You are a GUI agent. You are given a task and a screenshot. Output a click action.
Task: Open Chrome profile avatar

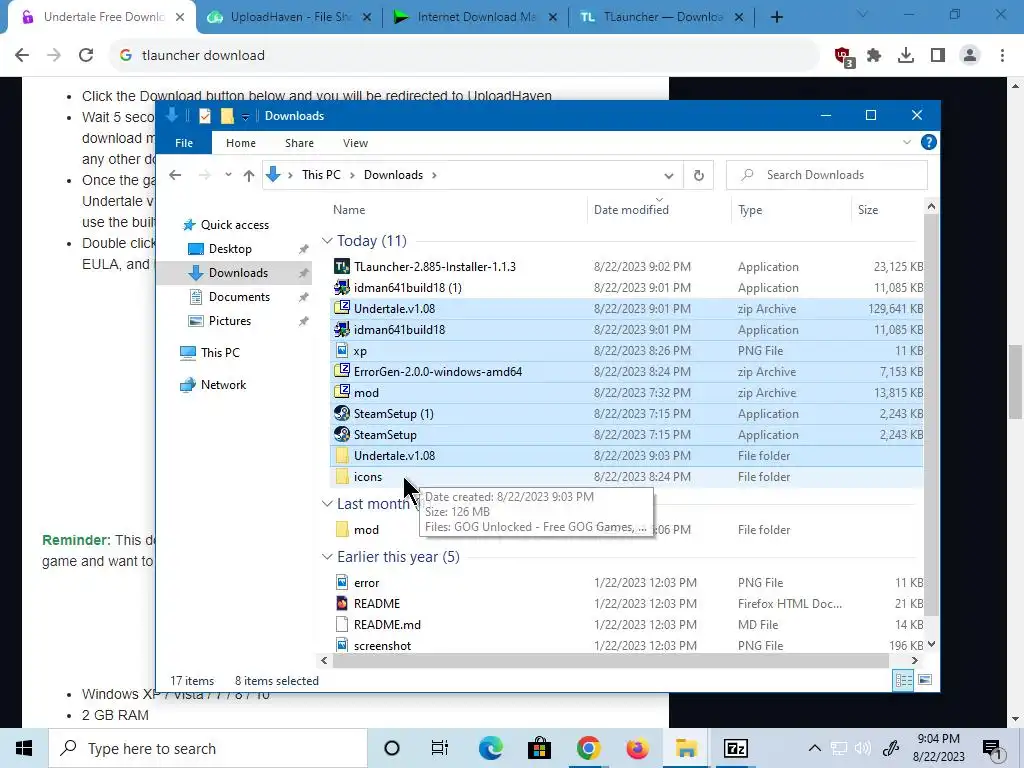[970, 56]
